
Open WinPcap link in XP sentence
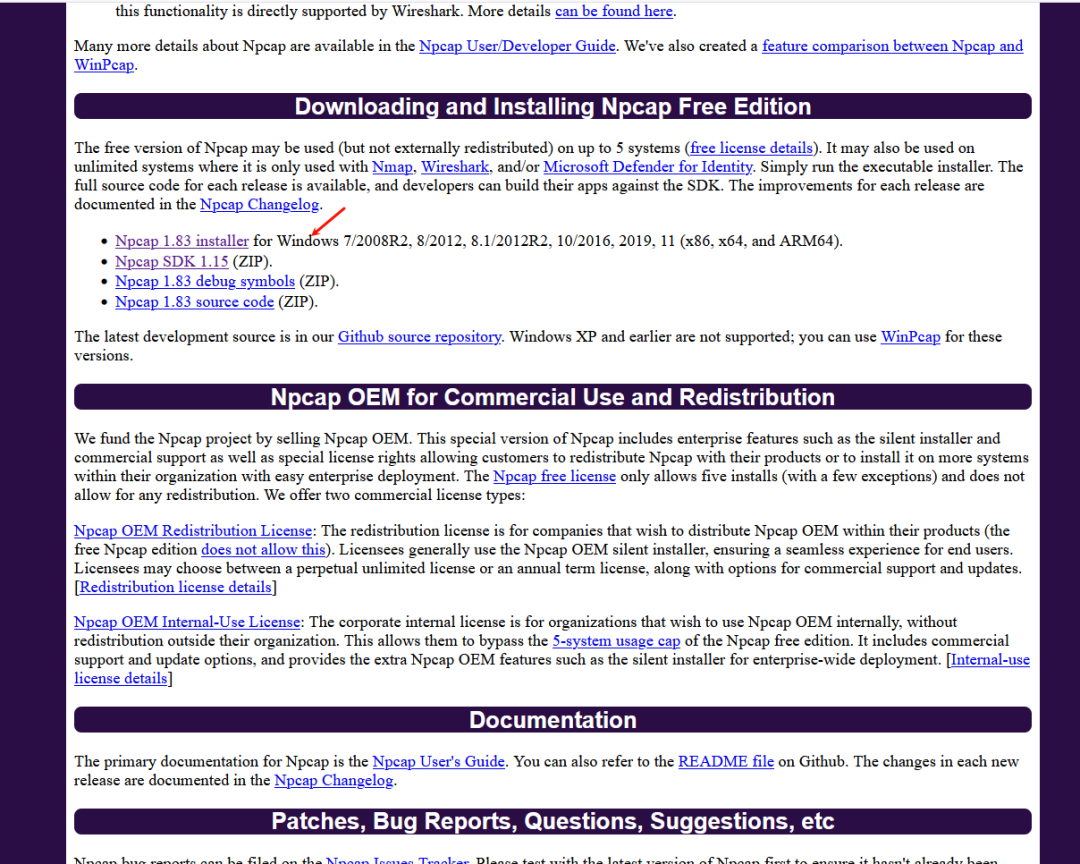coord(911,337)
